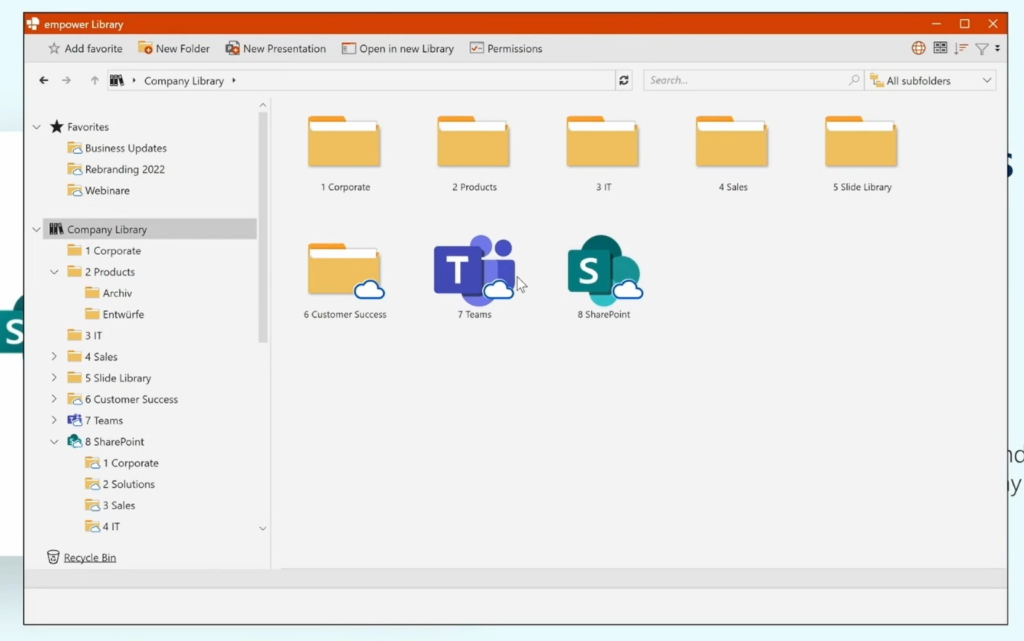The width and height of the screenshot is (1024, 641).
Task: Click the globe icon at top right
Action: (x=918, y=48)
